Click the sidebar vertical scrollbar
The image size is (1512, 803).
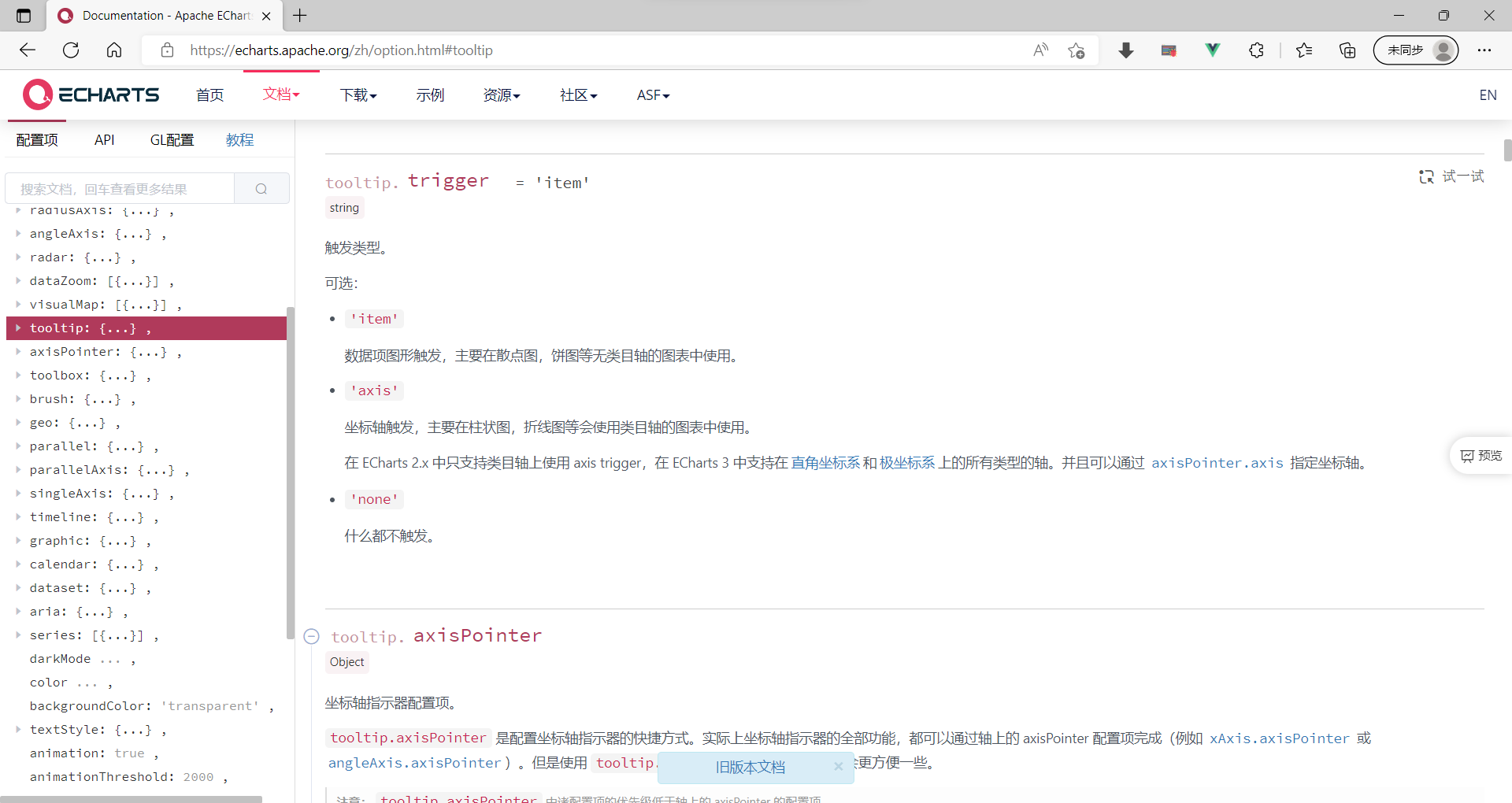tap(291, 472)
